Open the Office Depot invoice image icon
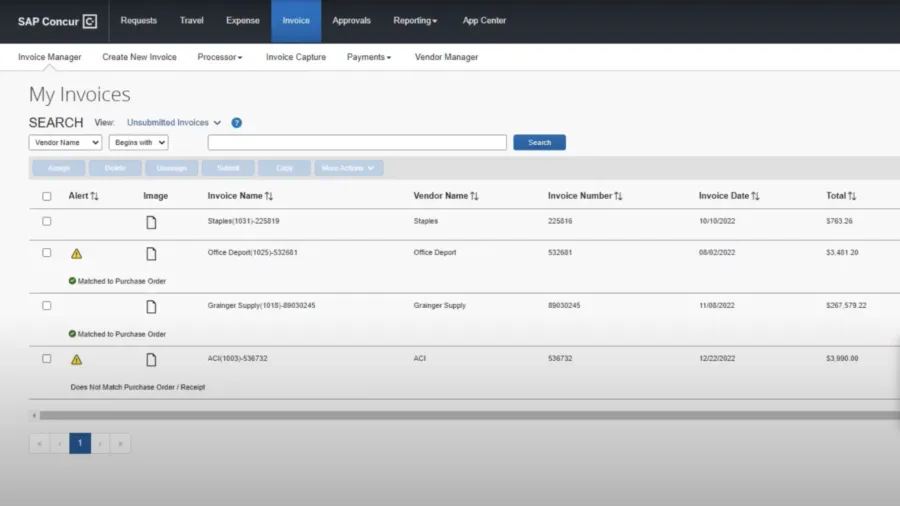The image size is (900, 506). [x=151, y=254]
